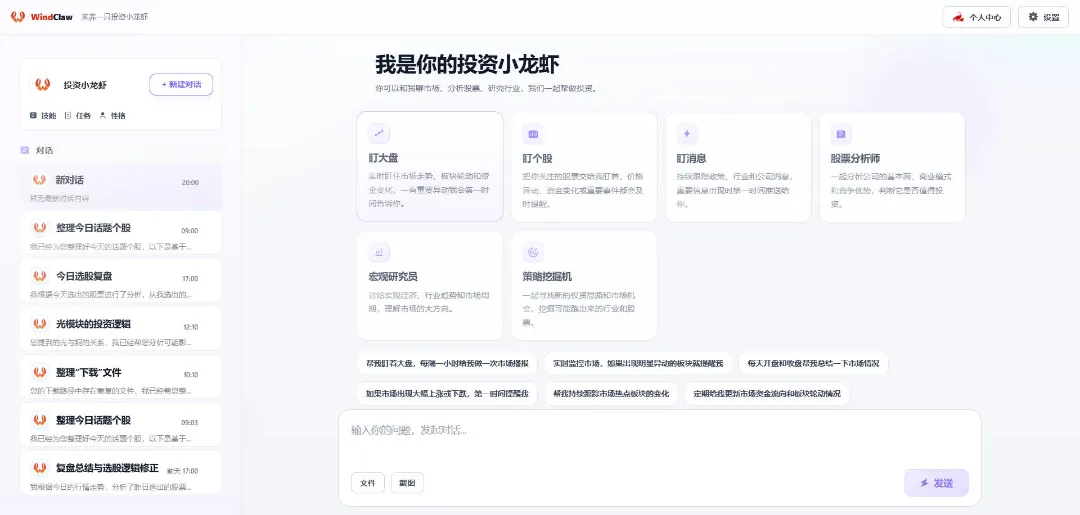Start a new chat with 新建对话

tap(181, 84)
